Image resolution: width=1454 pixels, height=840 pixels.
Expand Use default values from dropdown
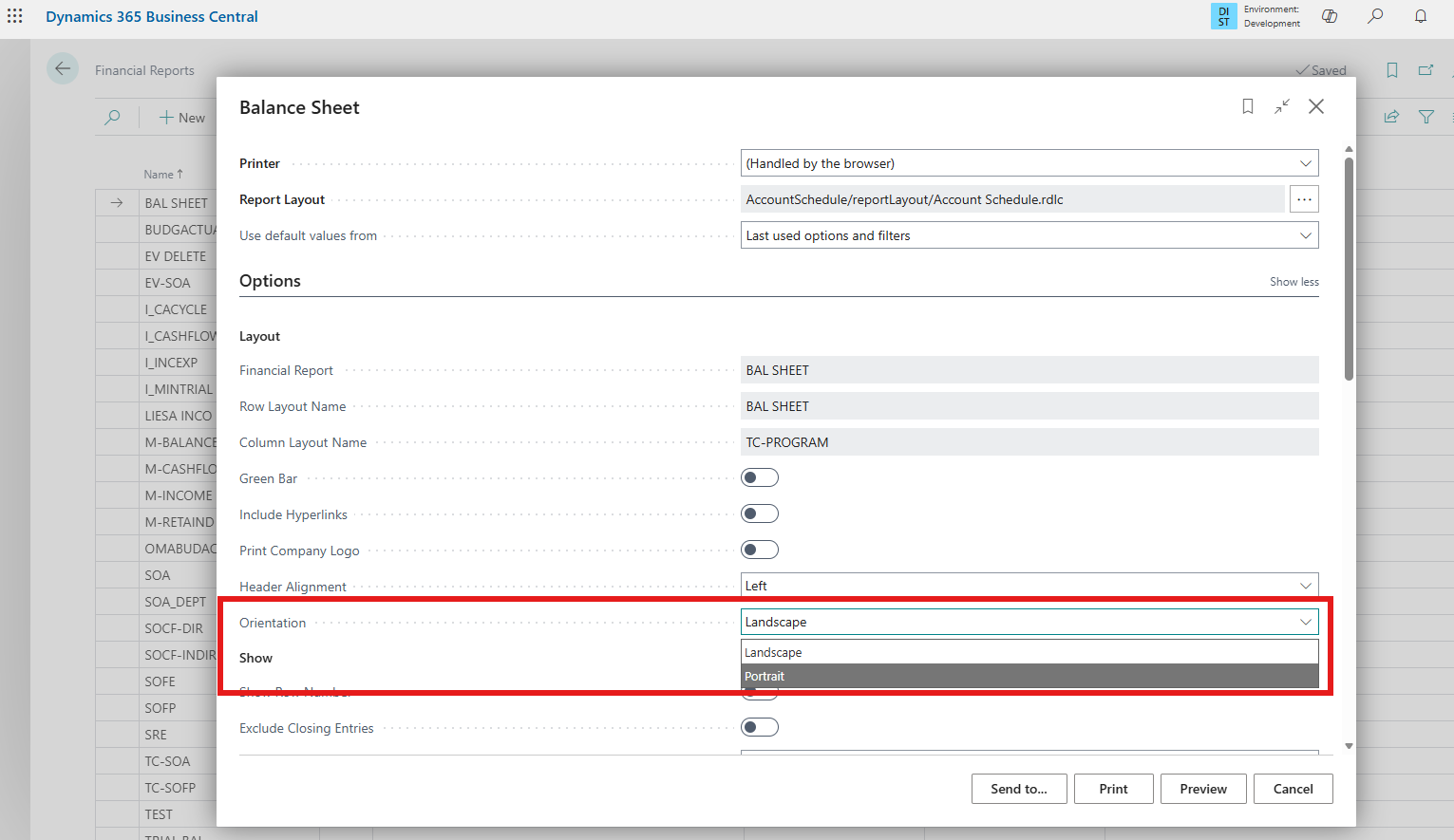point(1029,235)
